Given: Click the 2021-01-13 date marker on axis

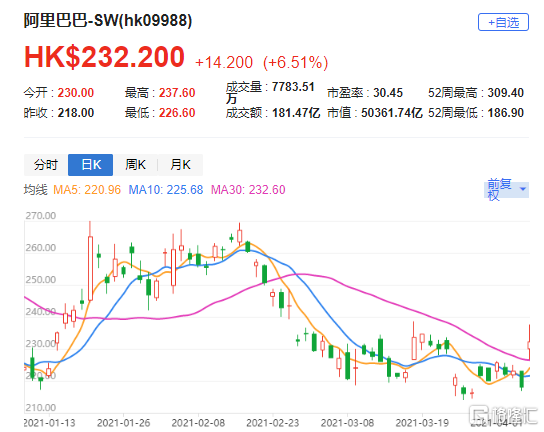Looking at the screenshot, I should pyautogui.click(x=49, y=423).
